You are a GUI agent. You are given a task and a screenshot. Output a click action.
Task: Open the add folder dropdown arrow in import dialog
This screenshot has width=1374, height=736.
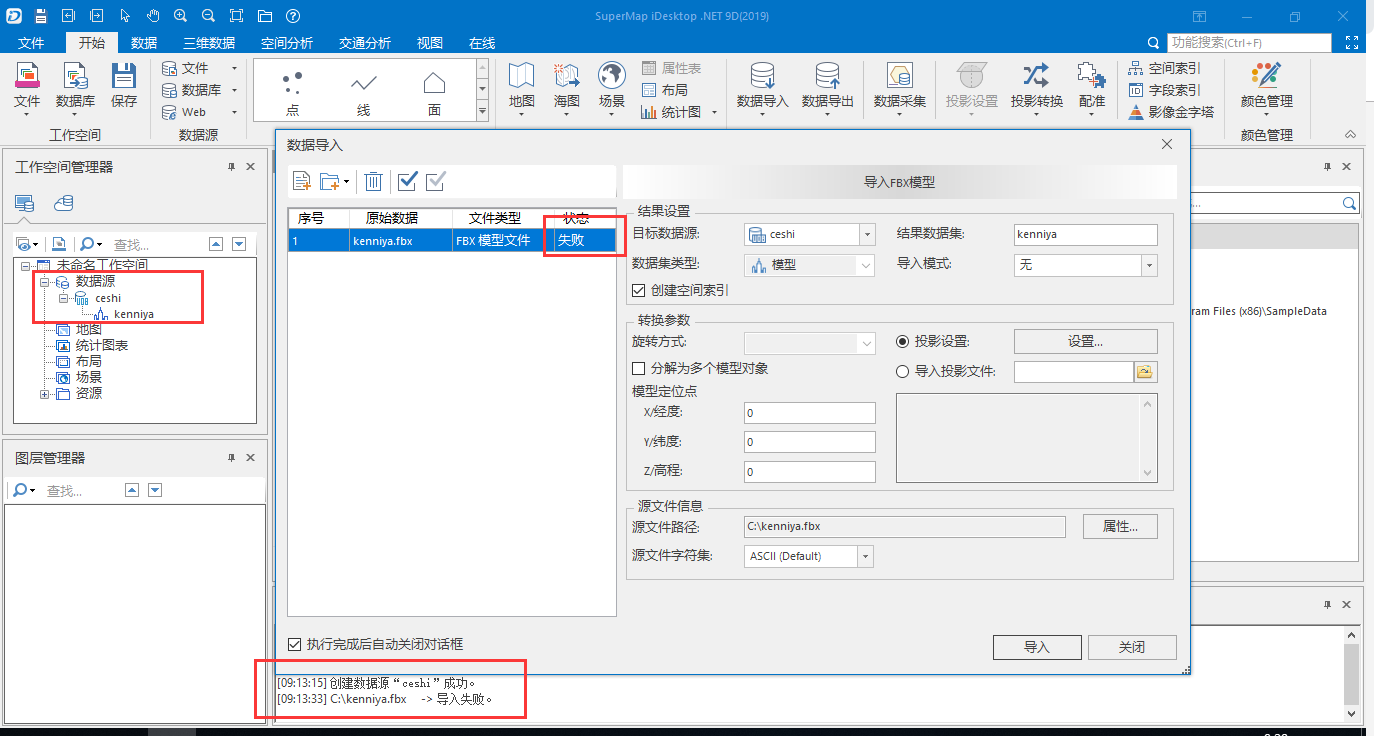346,182
